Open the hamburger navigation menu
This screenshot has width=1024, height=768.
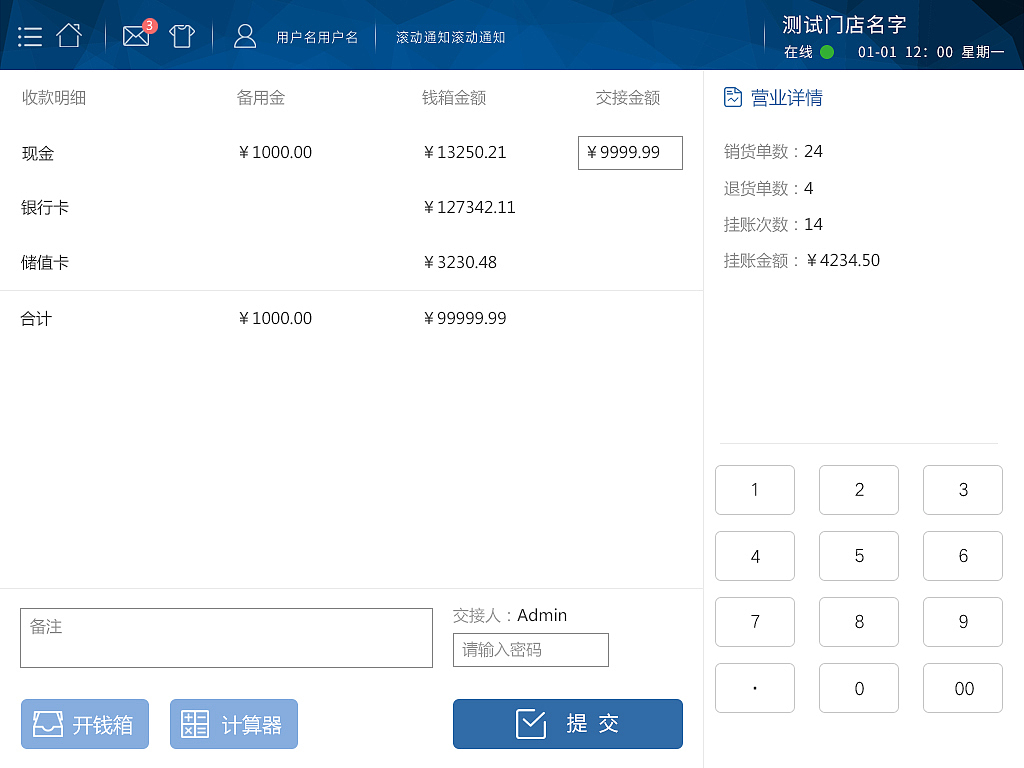[30, 35]
